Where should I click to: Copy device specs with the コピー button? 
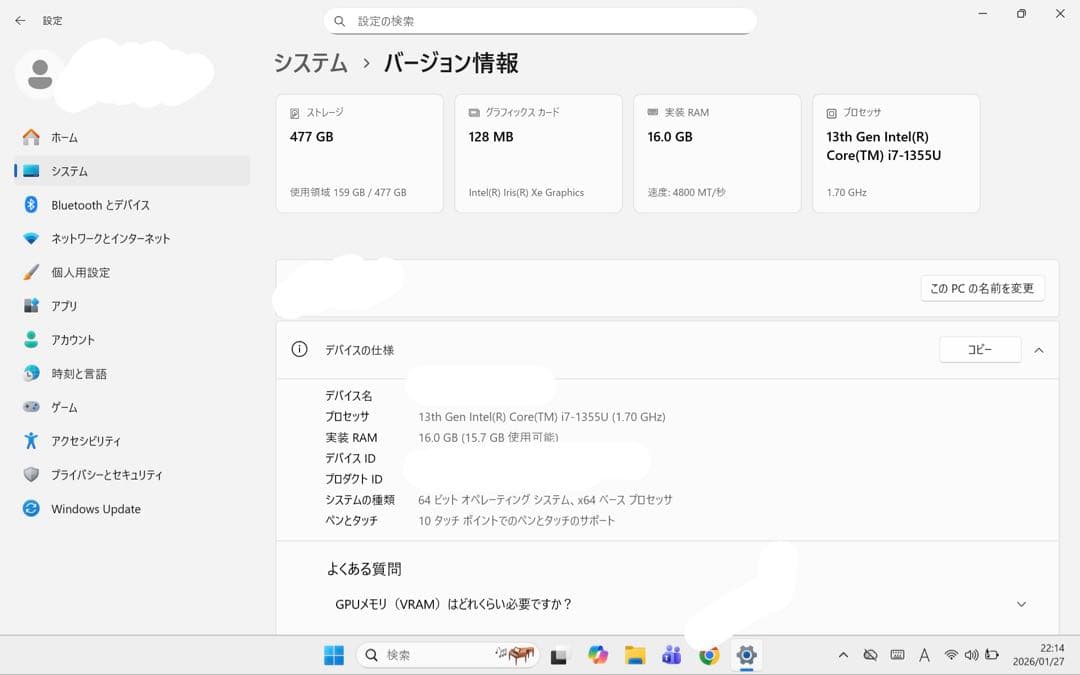coord(979,349)
